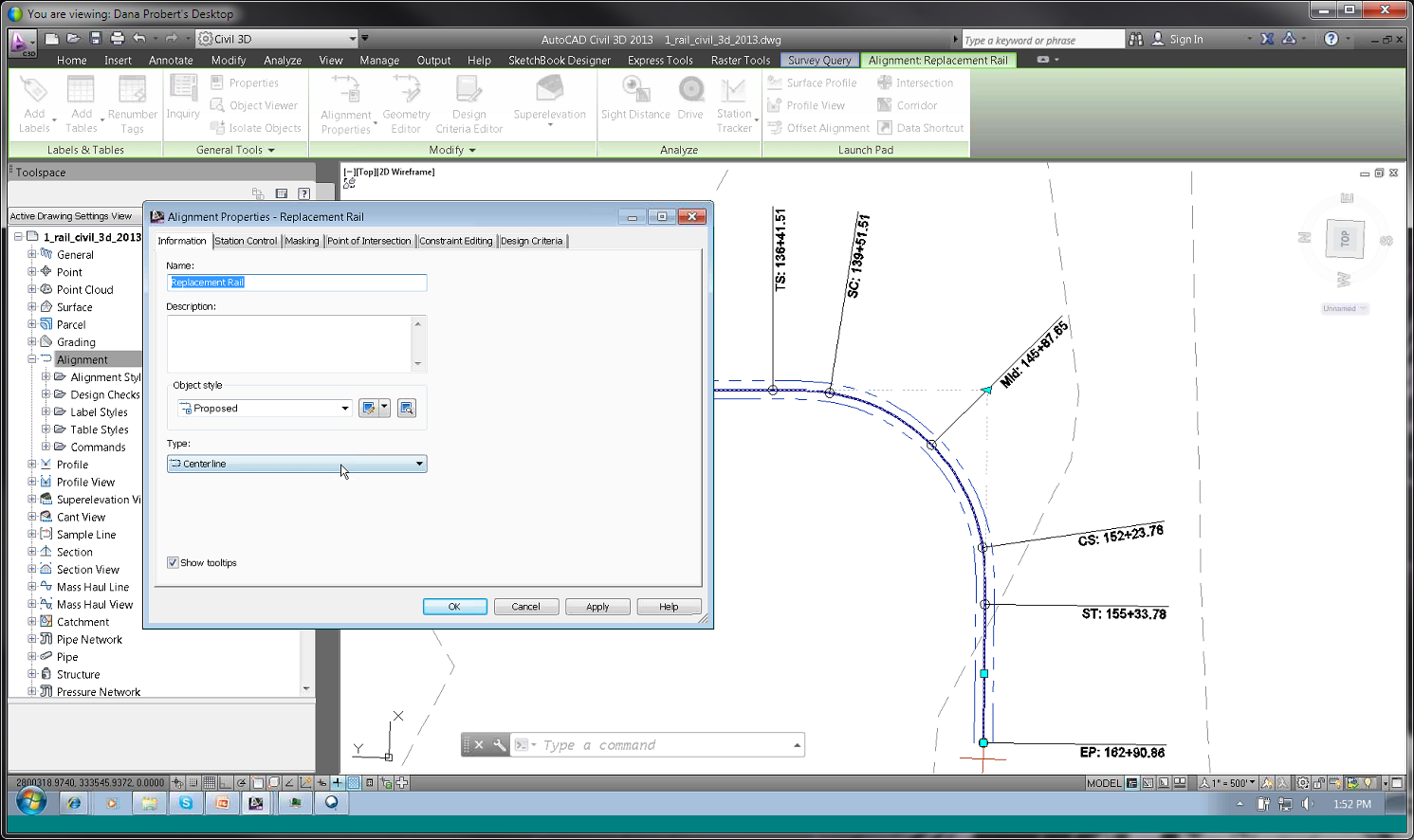This screenshot has height=840, width=1414.
Task: Open Skype from the Windows taskbar
Action: pyautogui.click(x=186, y=803)
